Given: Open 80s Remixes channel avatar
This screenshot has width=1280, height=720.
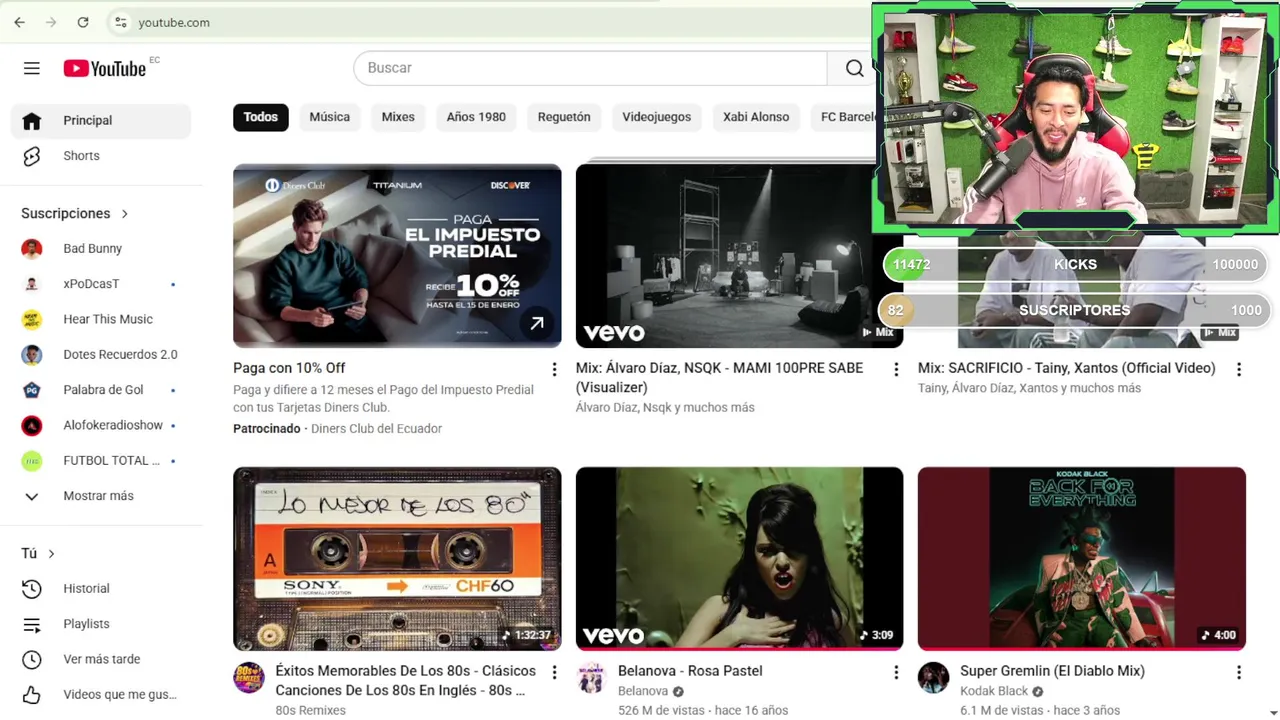Looking at the screenshot, I should coord(249,678).
